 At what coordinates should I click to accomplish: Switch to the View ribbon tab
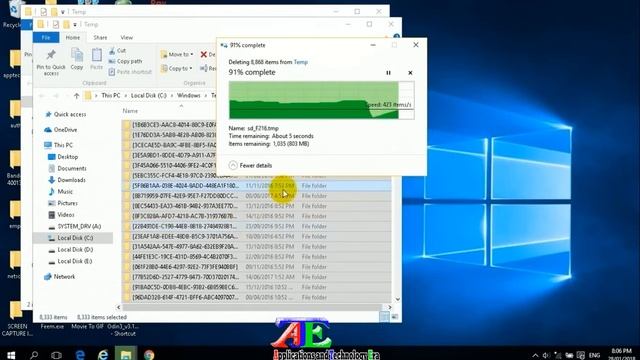(127, 38)
